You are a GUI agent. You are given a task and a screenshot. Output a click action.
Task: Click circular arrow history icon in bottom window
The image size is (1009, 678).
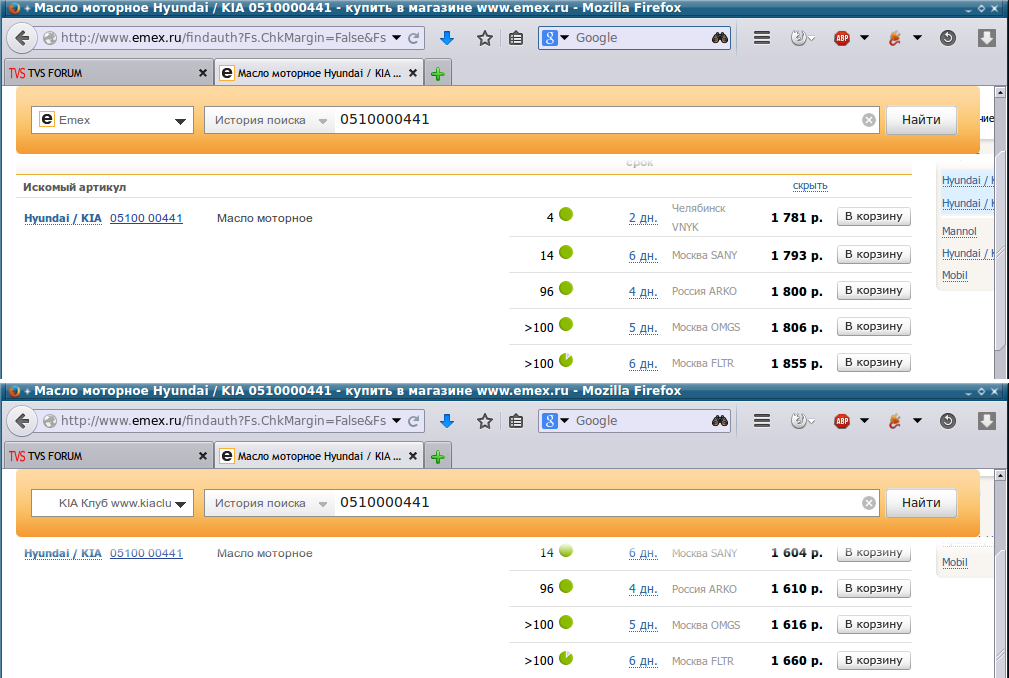947,421
